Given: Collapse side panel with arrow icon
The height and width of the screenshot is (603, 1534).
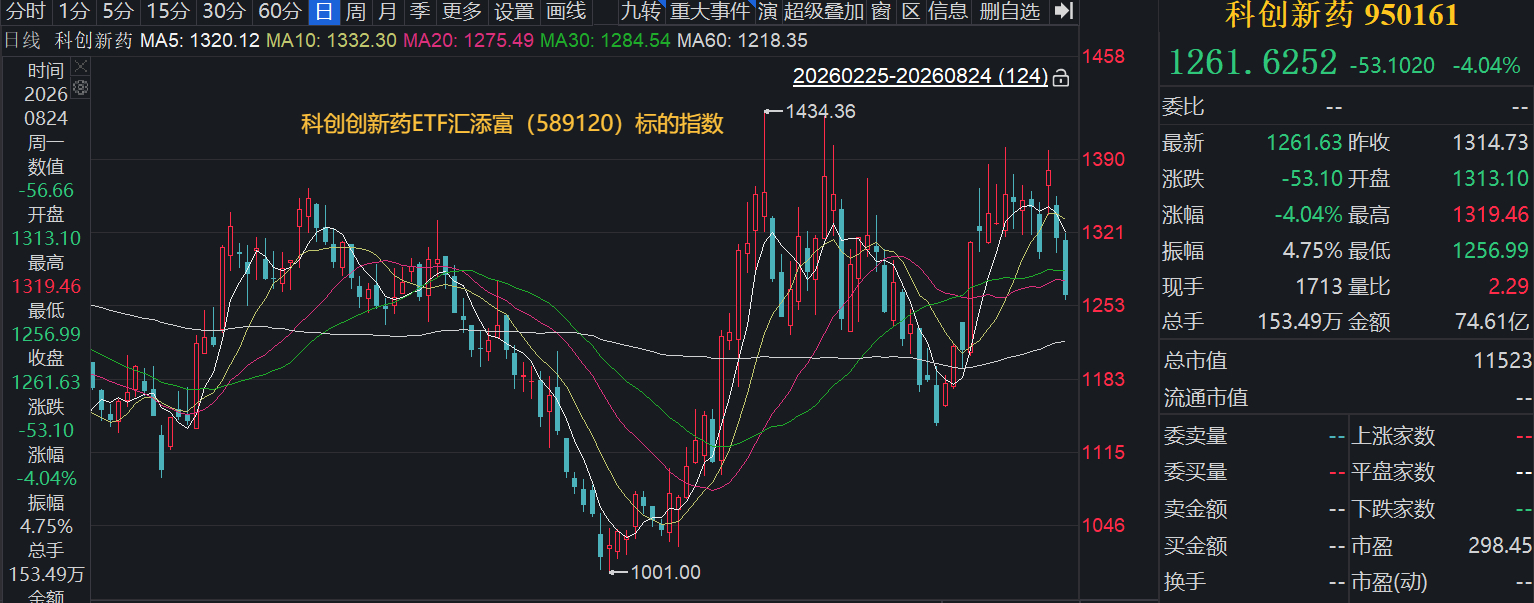Looking at the screenshot, I should pos(1064,12).
